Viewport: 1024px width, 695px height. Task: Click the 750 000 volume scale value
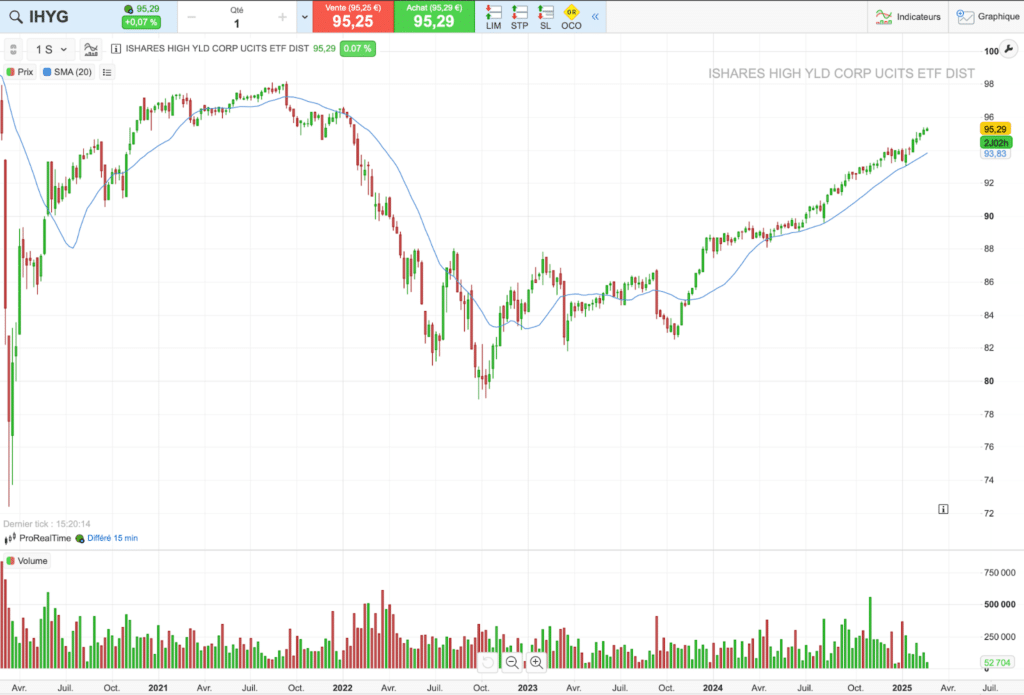click(999, 573)
